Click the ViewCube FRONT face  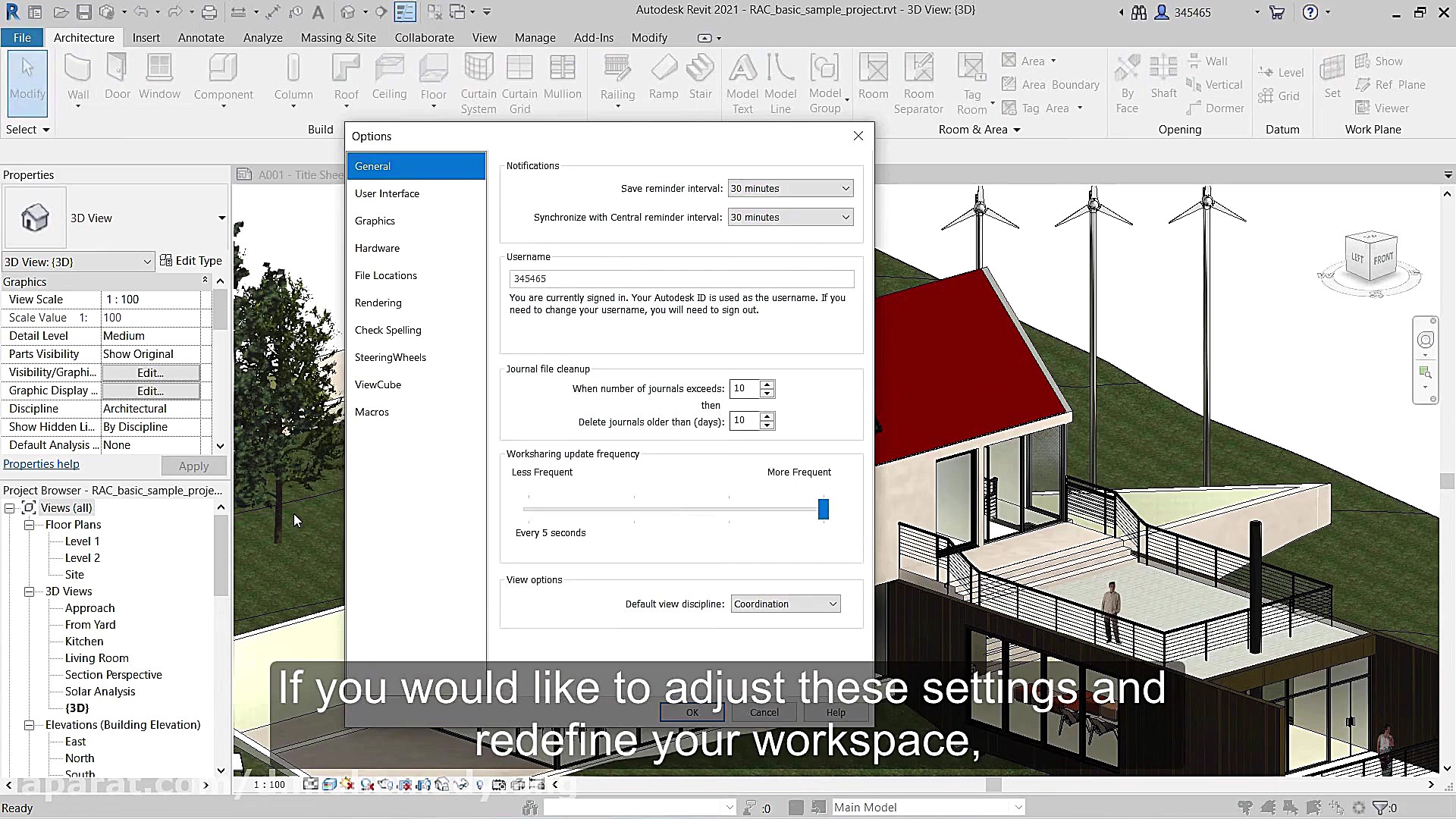1383,259
